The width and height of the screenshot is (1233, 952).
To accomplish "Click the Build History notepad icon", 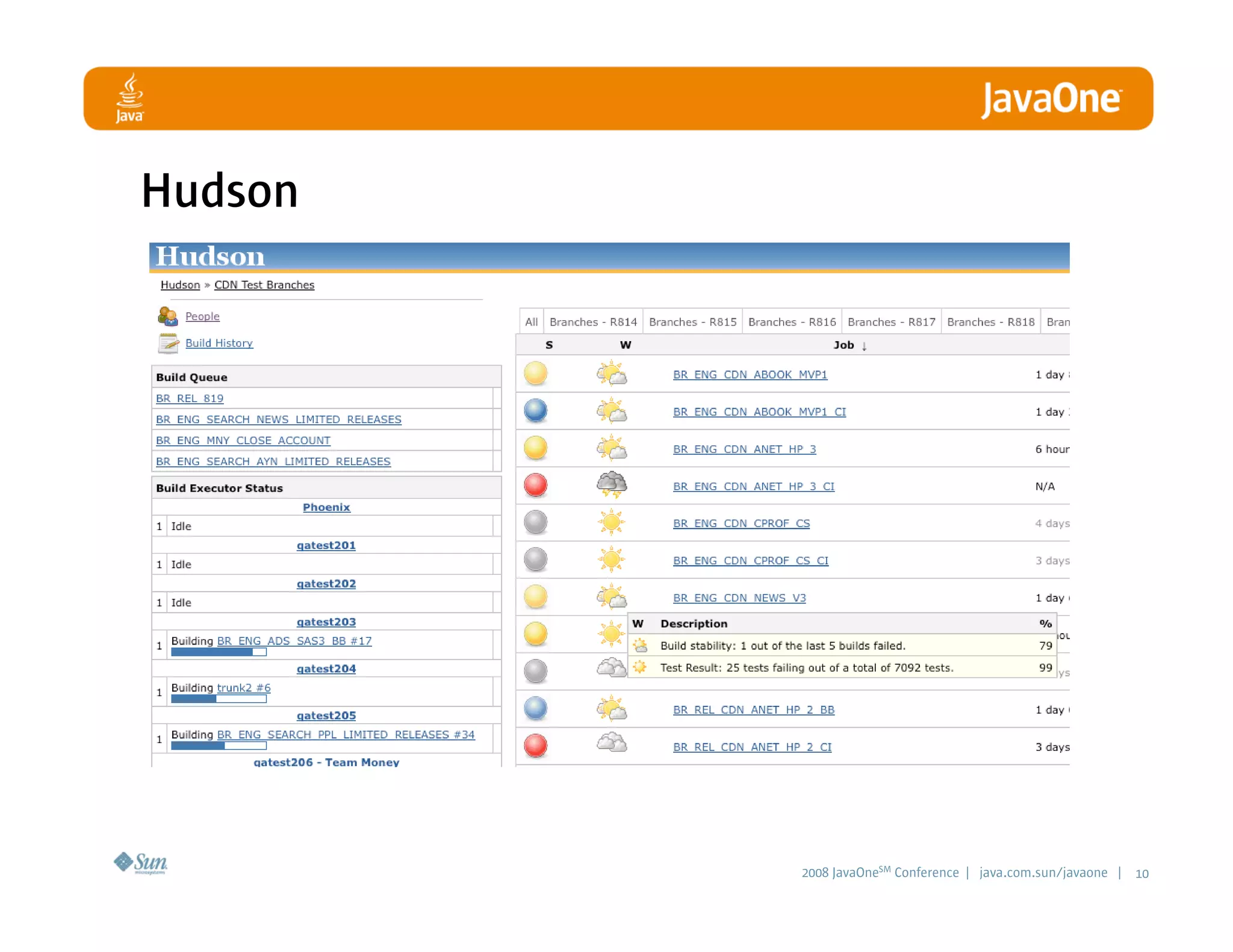I will (168, 343).
